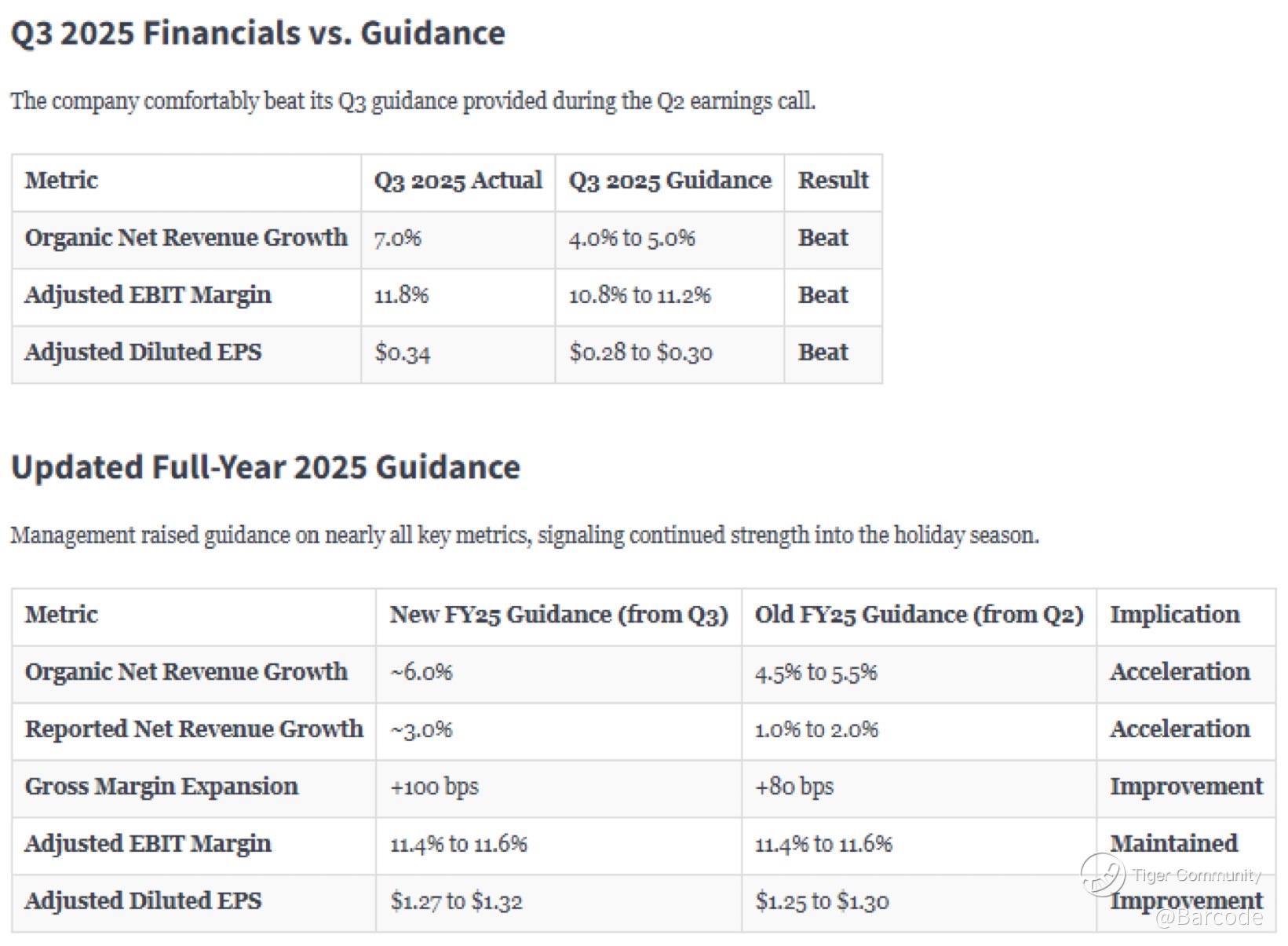Select the "Implication" column header
This screenshot has width=1288, height=946.
[1174, 615]
